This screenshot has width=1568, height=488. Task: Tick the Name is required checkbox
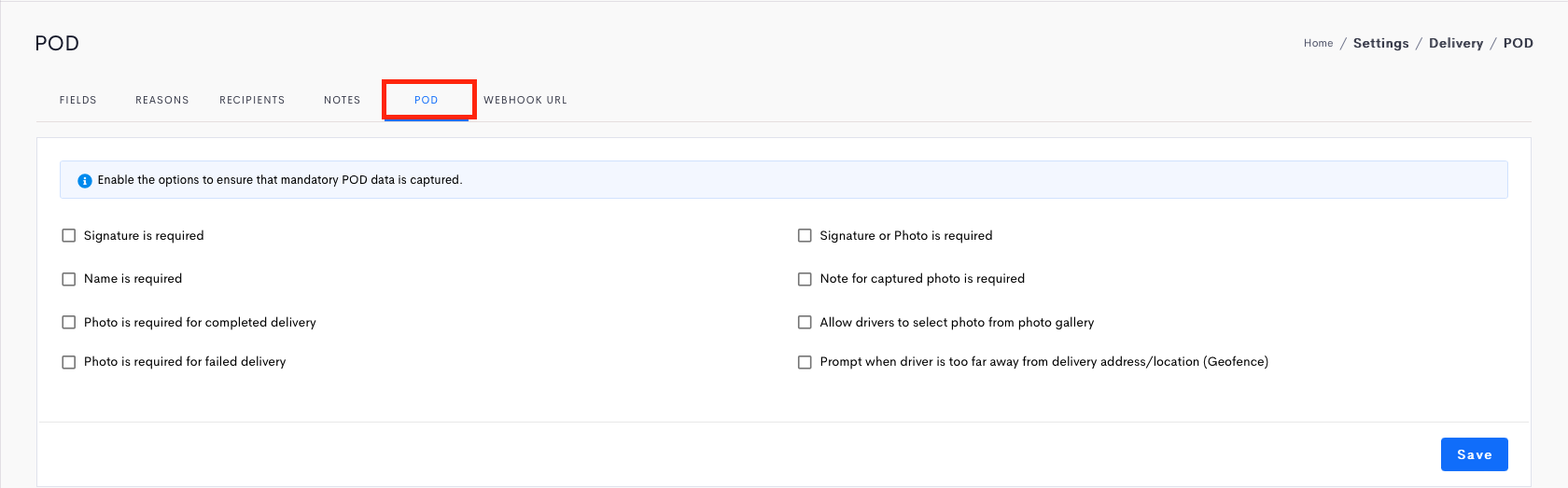pos(68,279)
